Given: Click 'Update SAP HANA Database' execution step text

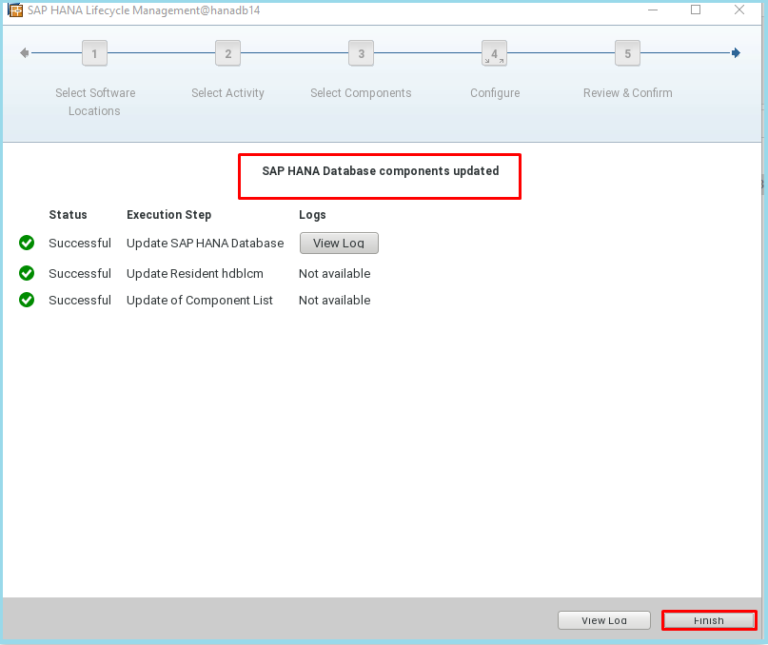Looking at the screenshot, I should pyautogui.click(x=205, y=243).
